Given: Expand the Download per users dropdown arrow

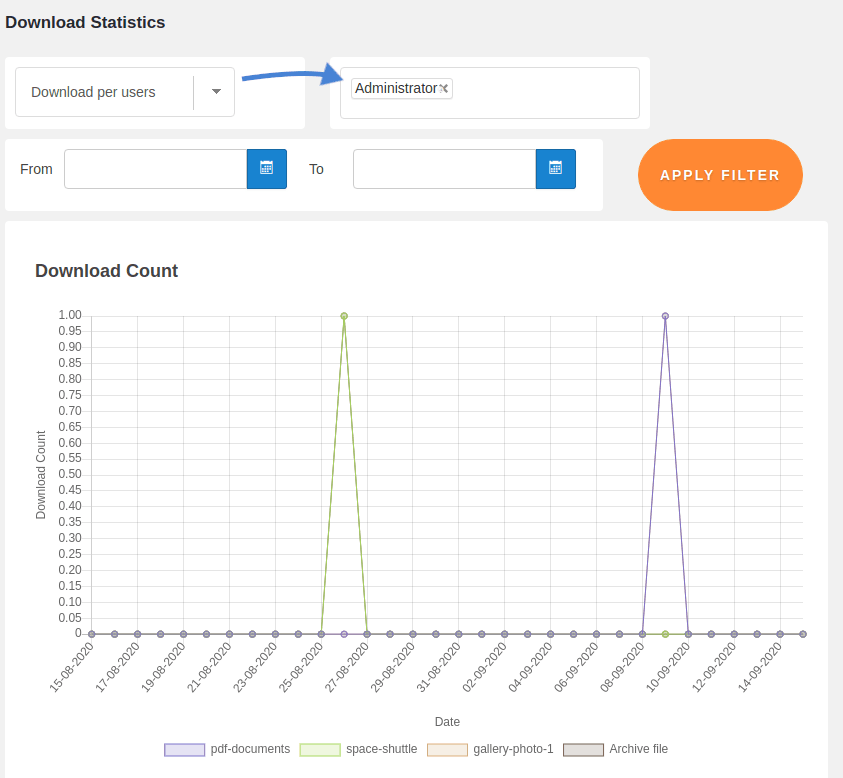Looking at the screenshot, I should point(216,92).
